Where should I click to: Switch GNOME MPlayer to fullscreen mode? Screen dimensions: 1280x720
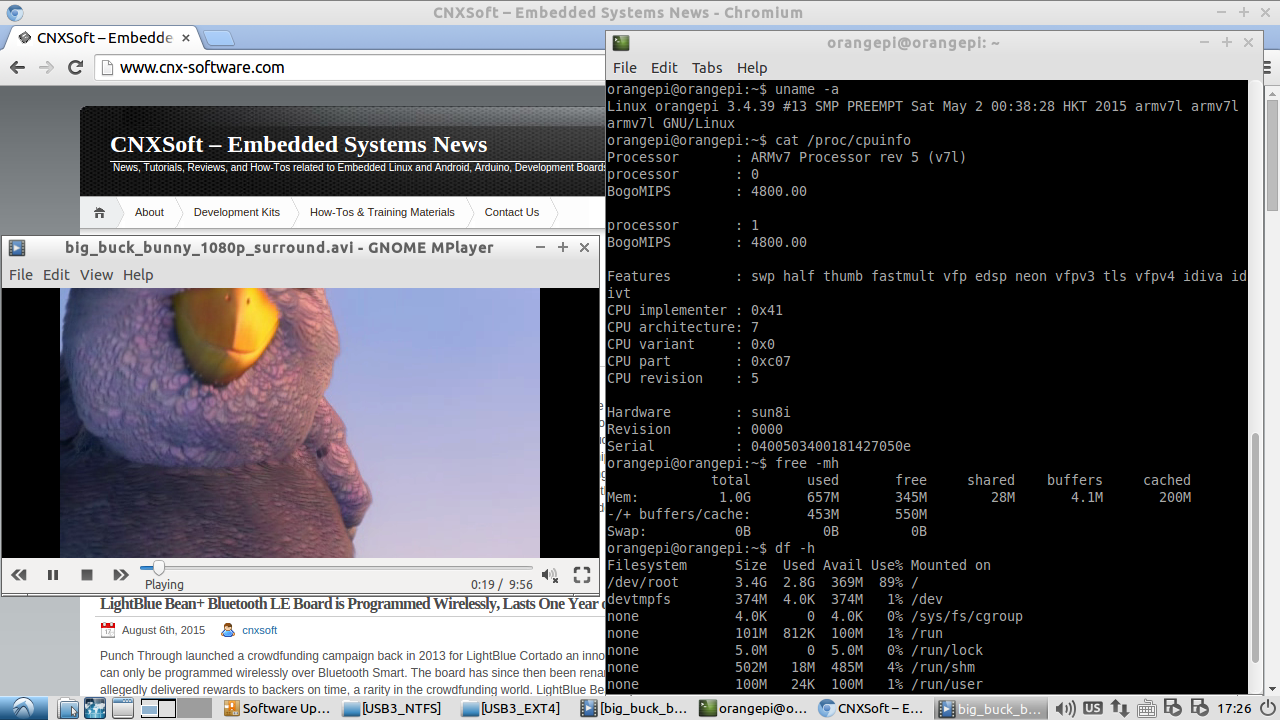[582, 575]
